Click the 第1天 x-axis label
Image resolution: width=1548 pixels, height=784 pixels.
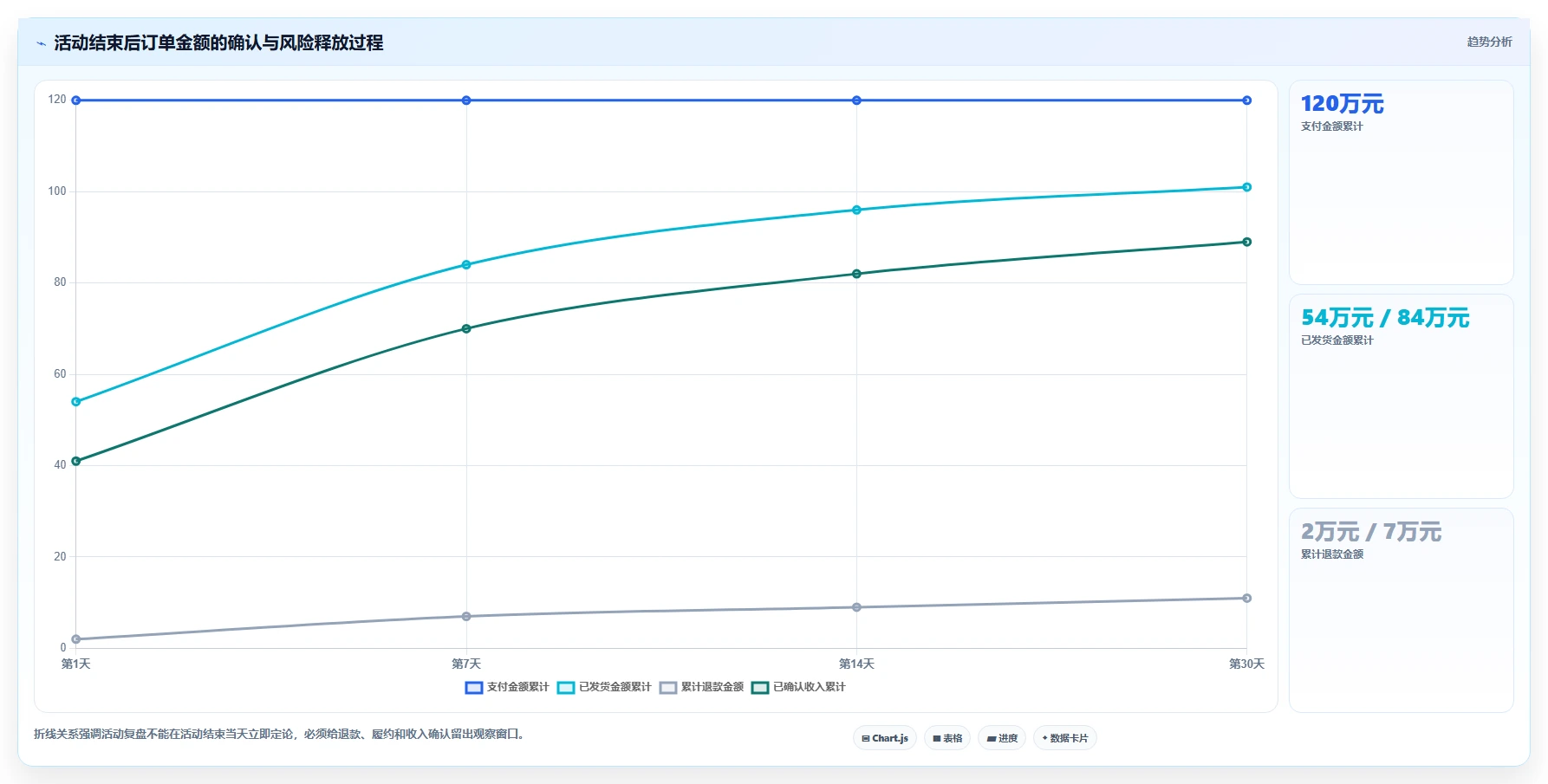(x=76, y=664)
